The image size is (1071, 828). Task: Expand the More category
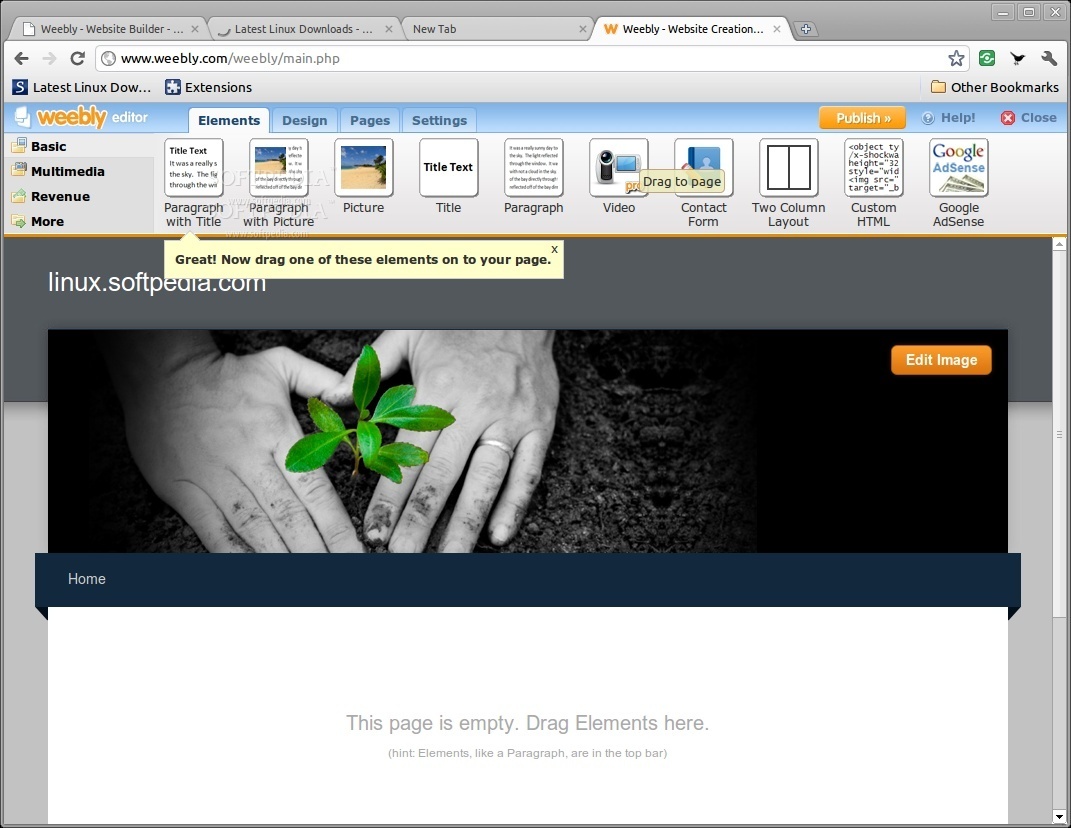click(x=46, y=221)
